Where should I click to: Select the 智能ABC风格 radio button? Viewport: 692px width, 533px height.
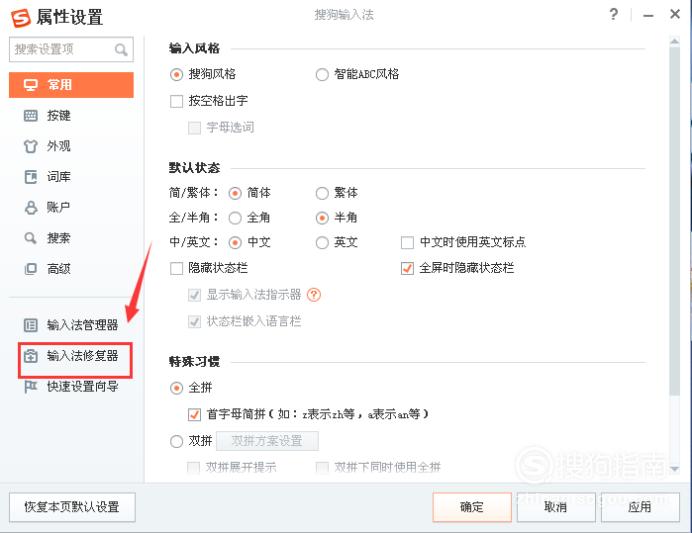[x=322, y=74]
